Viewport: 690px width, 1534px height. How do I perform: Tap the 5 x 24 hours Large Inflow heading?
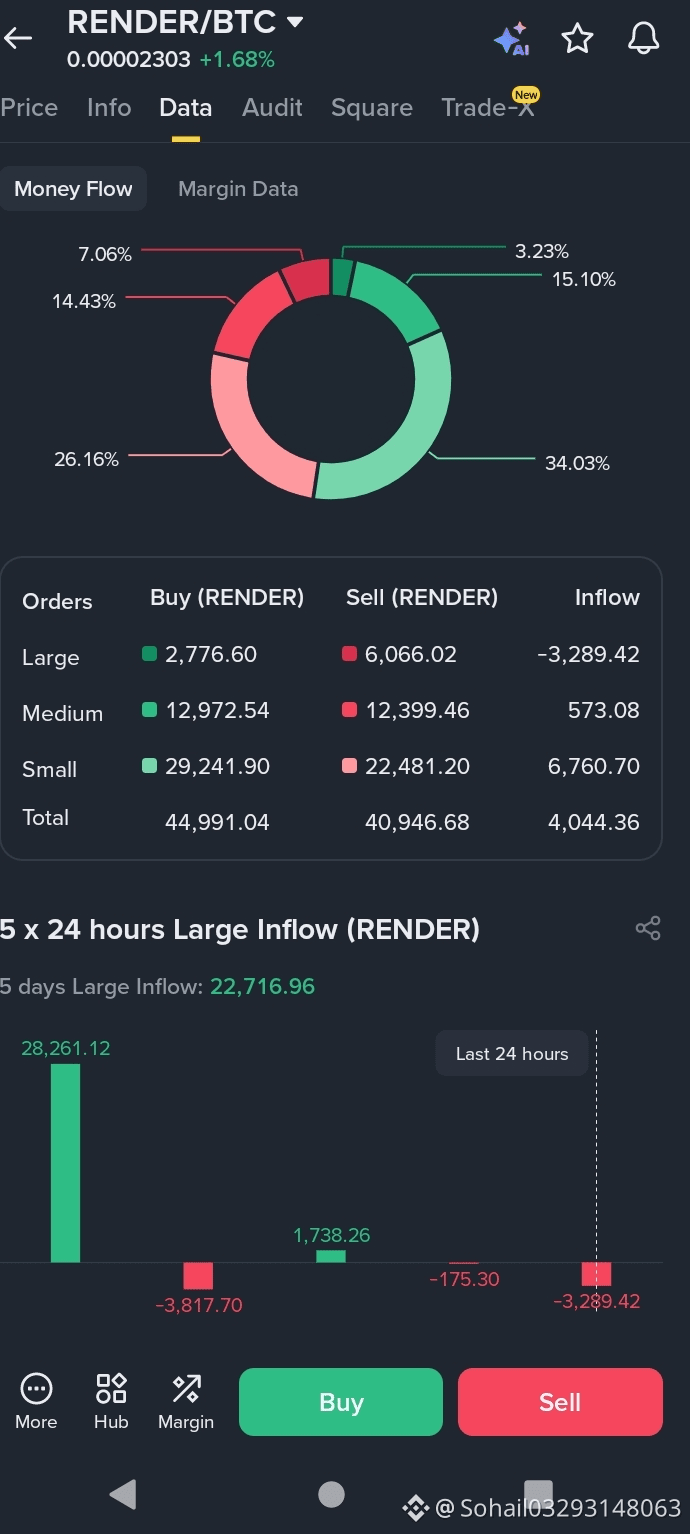[240, 929]
